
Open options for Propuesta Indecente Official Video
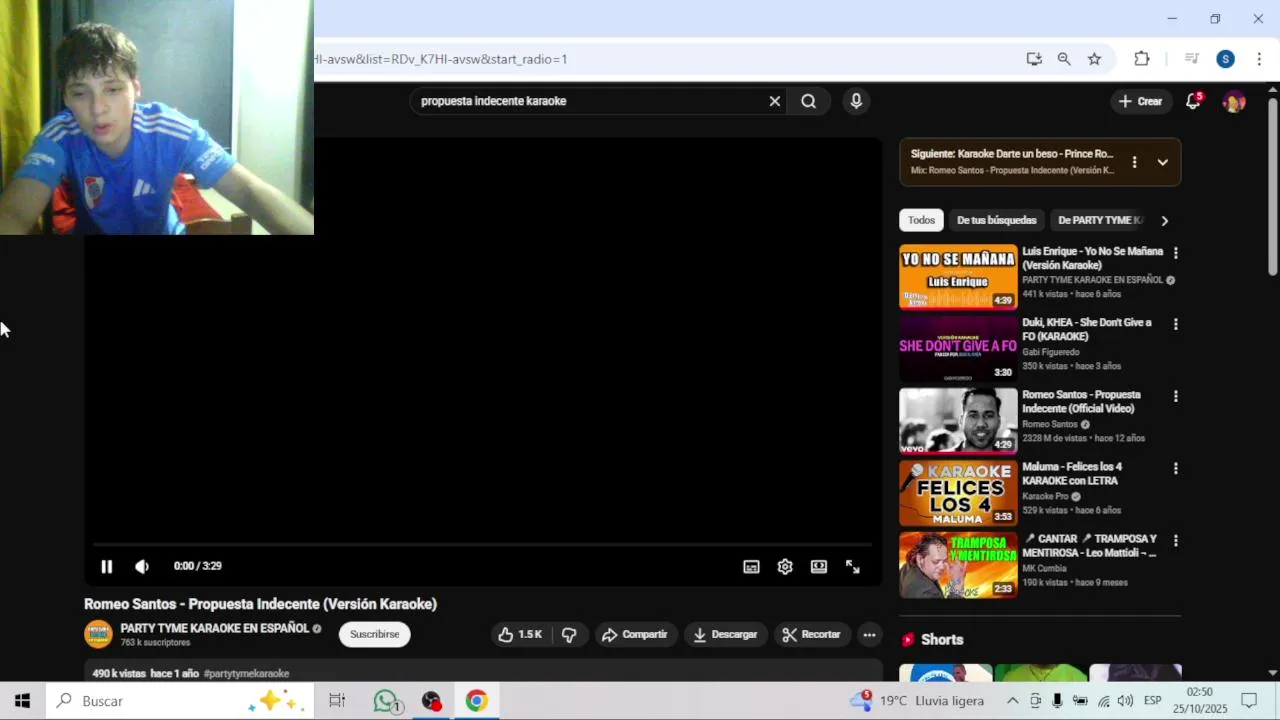tap(1175, 397)
